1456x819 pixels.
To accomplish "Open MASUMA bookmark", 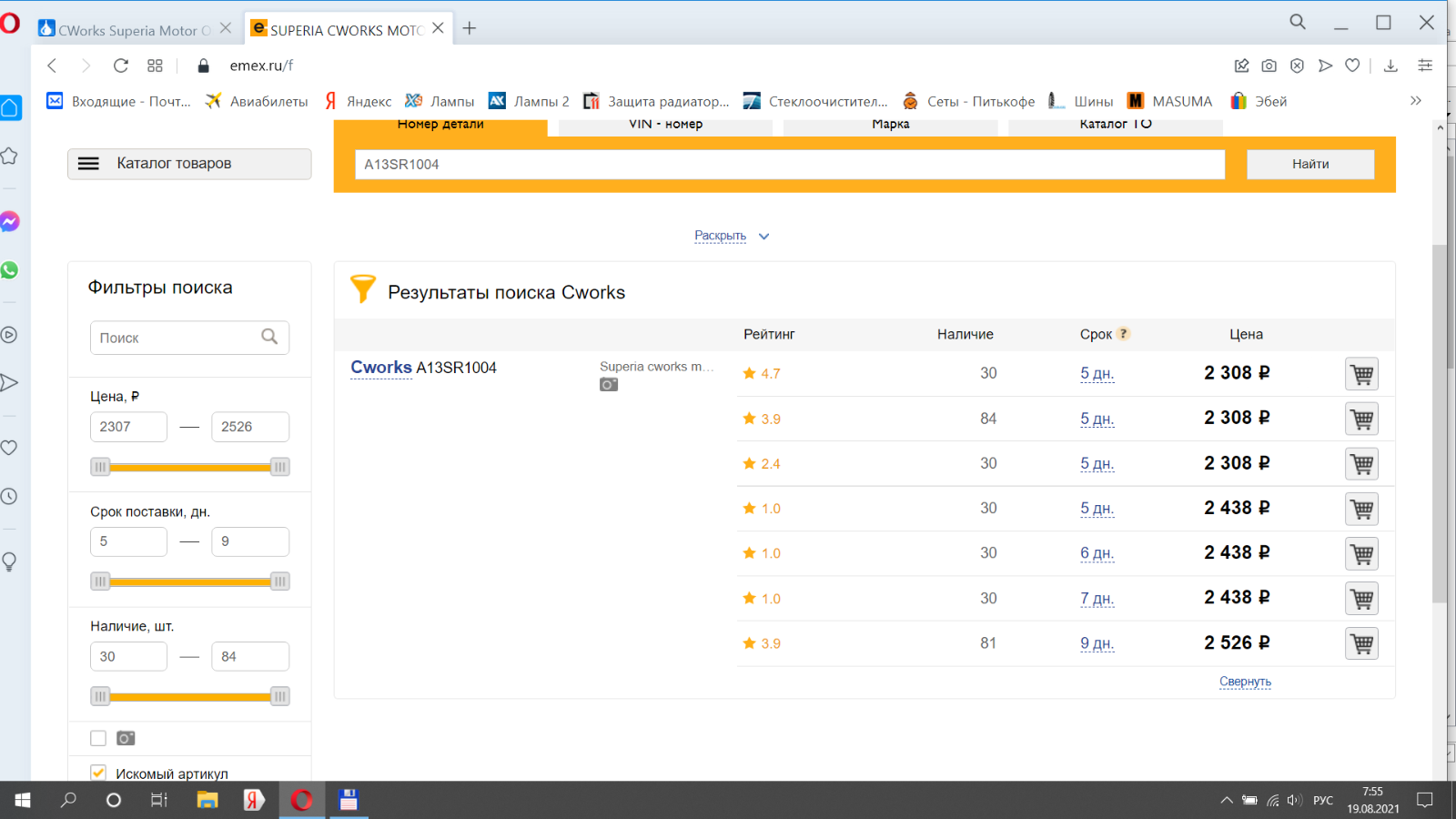I will [x=1170, y=101].
